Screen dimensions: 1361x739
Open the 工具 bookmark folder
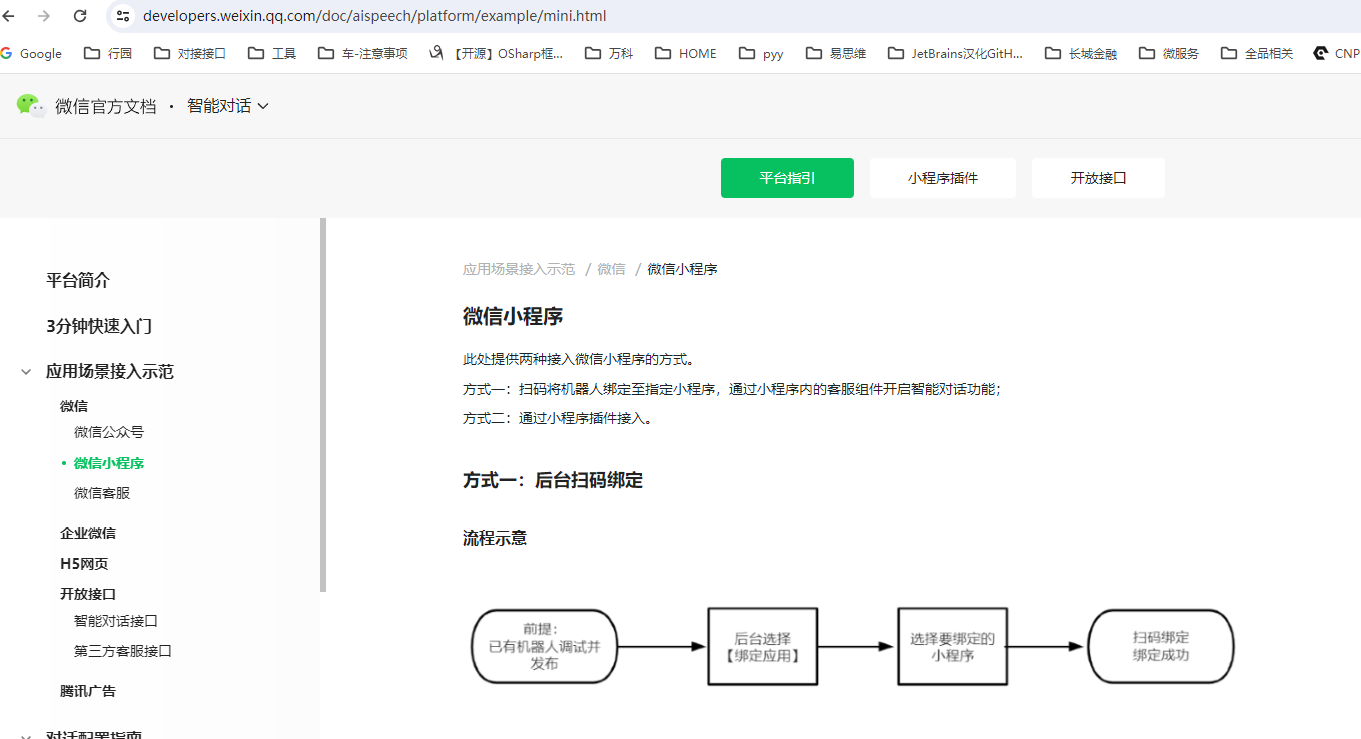272,54
